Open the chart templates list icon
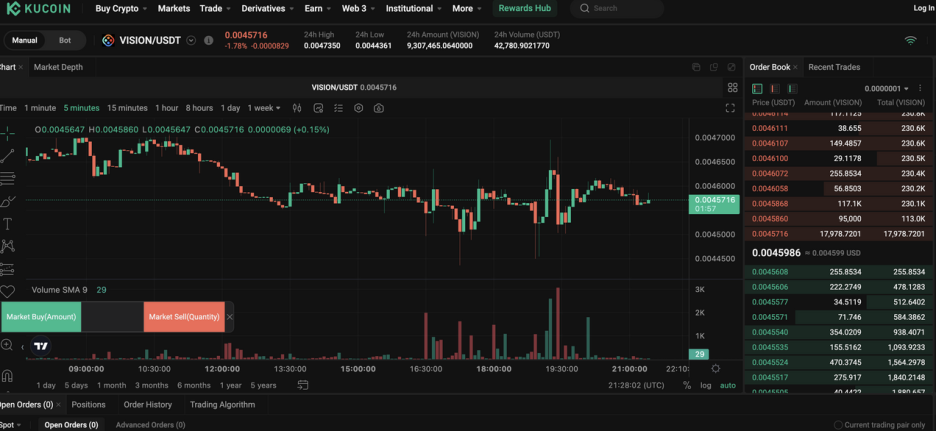 (338, 108)
